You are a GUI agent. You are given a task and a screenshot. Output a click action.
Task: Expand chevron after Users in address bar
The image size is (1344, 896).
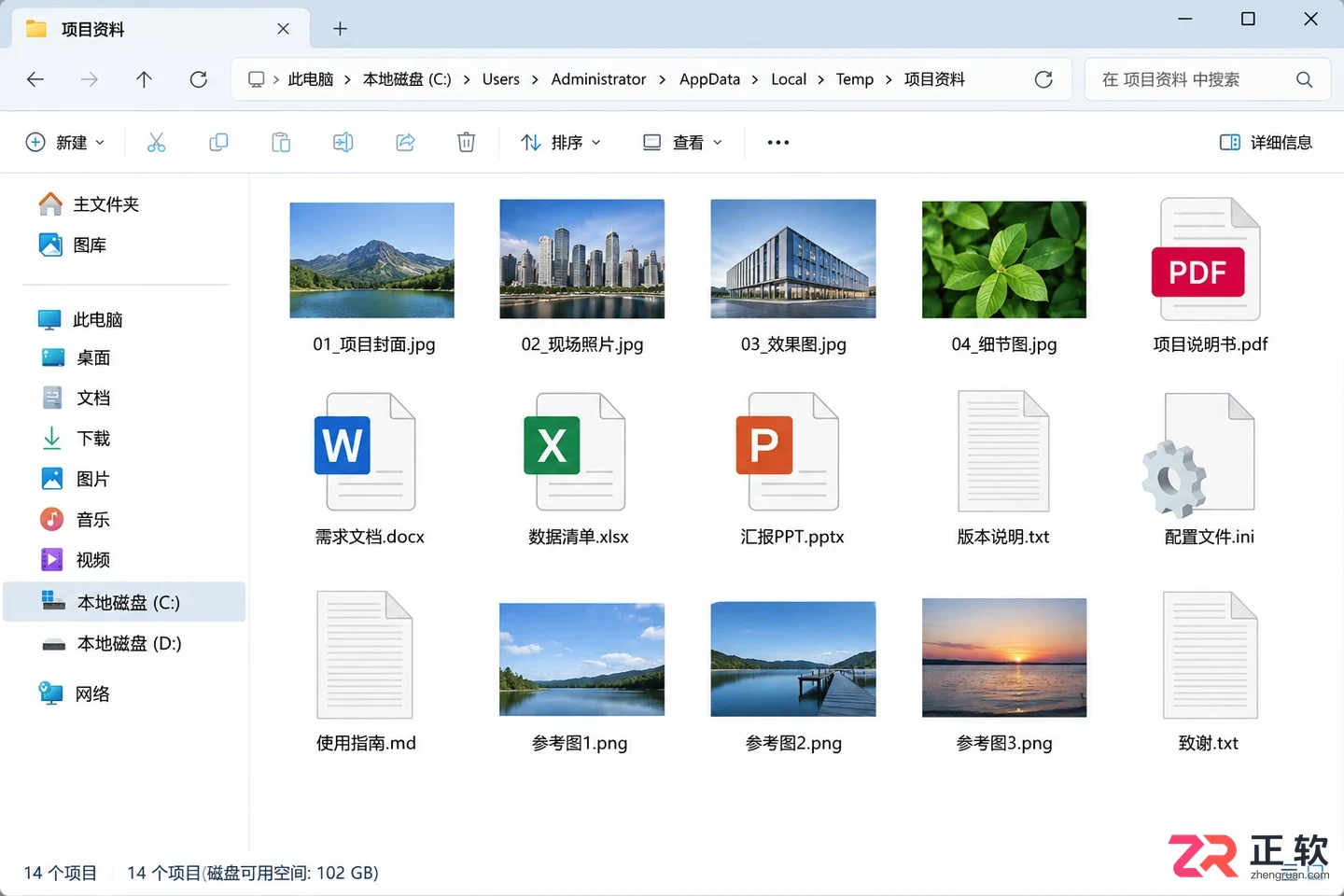click(535, 79)
